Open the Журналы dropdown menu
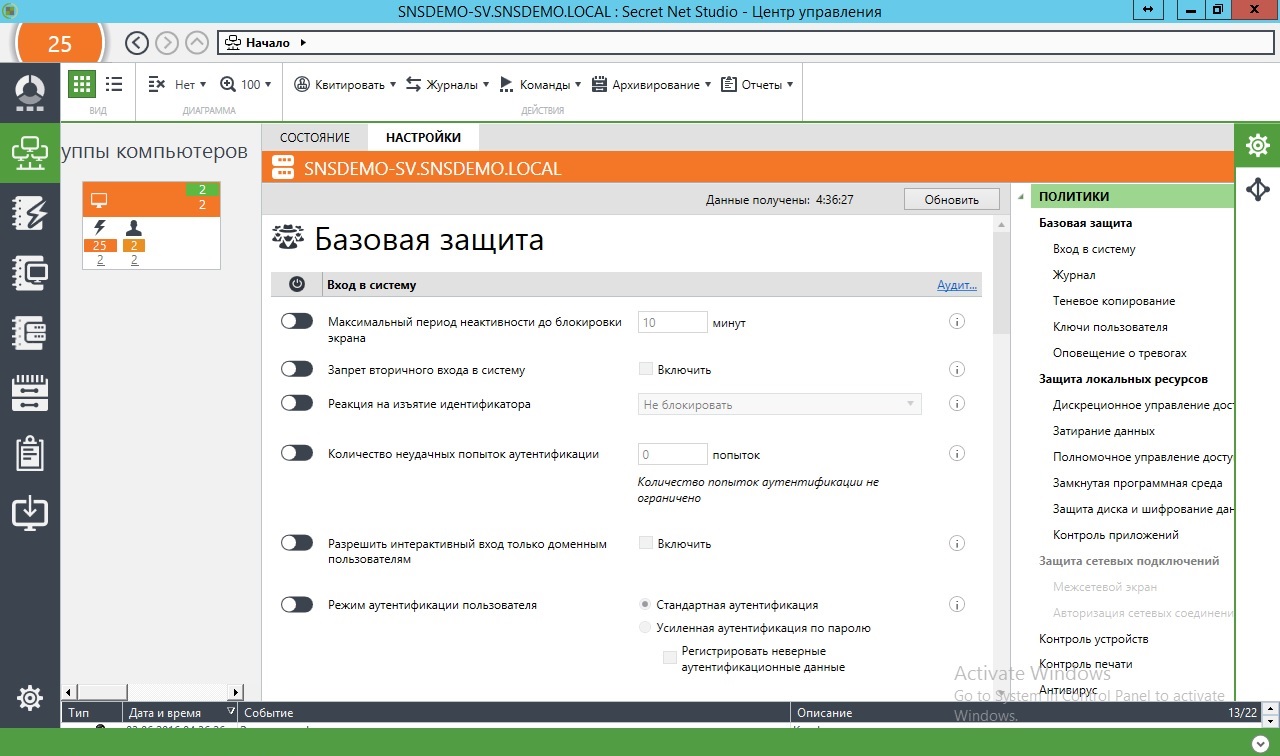This screenshot has height=756, width=1280. [447, 85]
